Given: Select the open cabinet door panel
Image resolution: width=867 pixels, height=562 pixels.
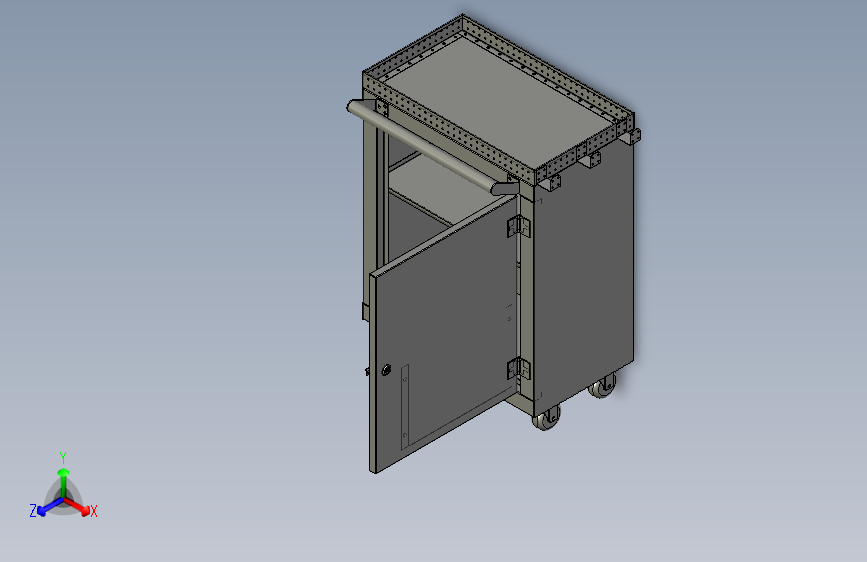Looking at the screenshot, I should [x=445, y=335].
